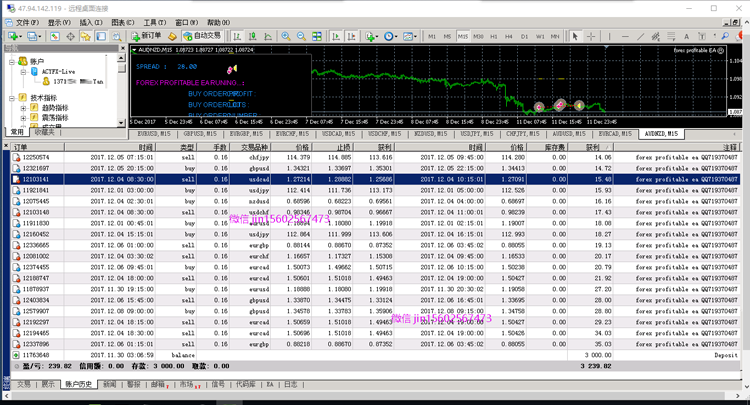Image resolution: width=750 pixels, height=405 pixels.
Task: Collapse the ACYFX-Live server node
Action: (23, 72)
